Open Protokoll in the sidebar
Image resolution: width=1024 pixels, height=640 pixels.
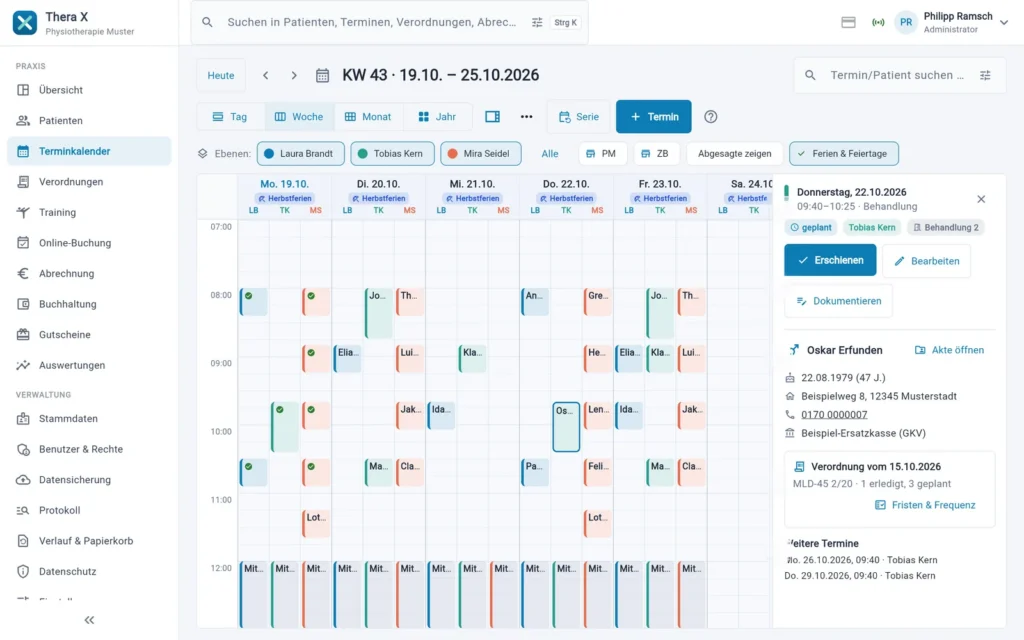(89, 511)
